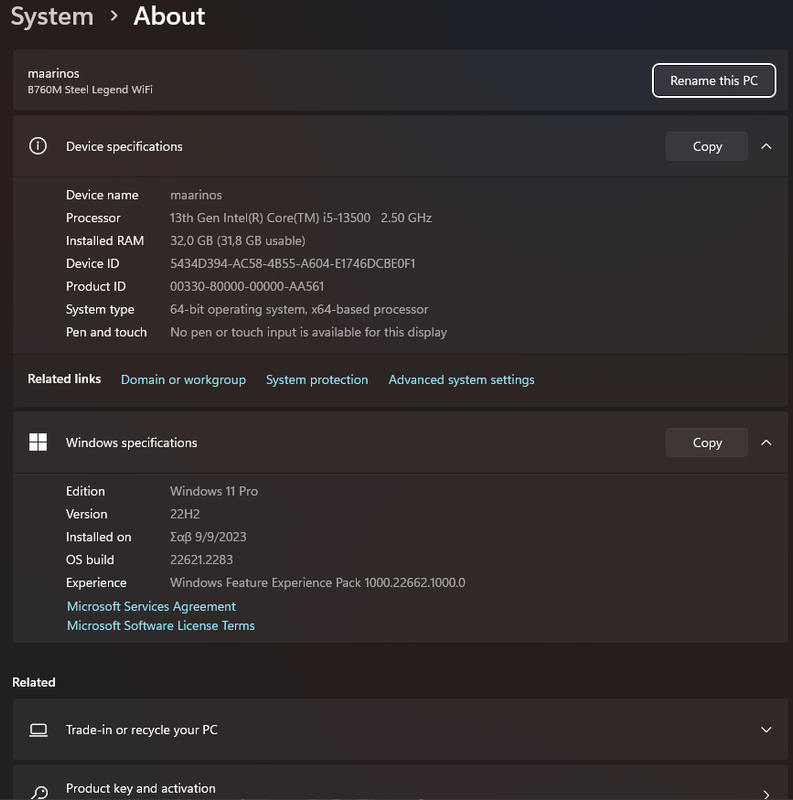793x800 pixels.
Task: Click the Windows logo icon beside Windows specifications
Action: click(x=38, y=442)
